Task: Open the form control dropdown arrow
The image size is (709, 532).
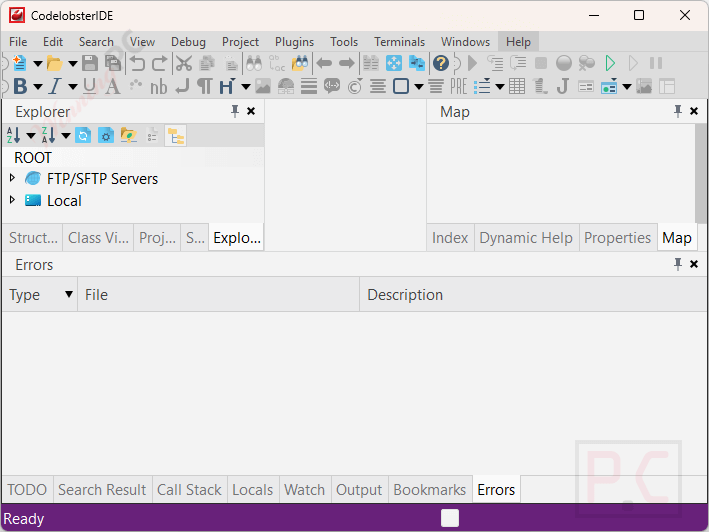Action: point(627,86)
